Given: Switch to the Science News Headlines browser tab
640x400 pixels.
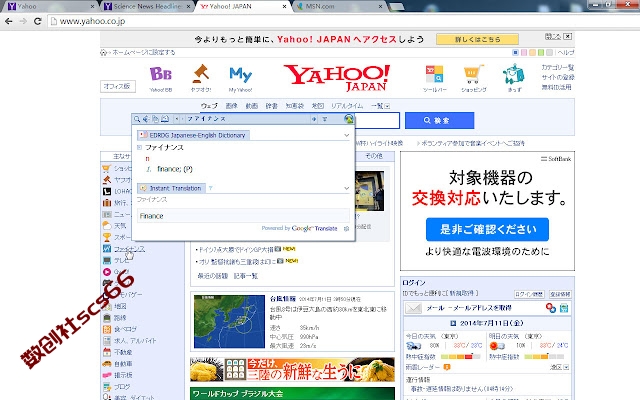Looking at the screenshot, I should point(147,6).
